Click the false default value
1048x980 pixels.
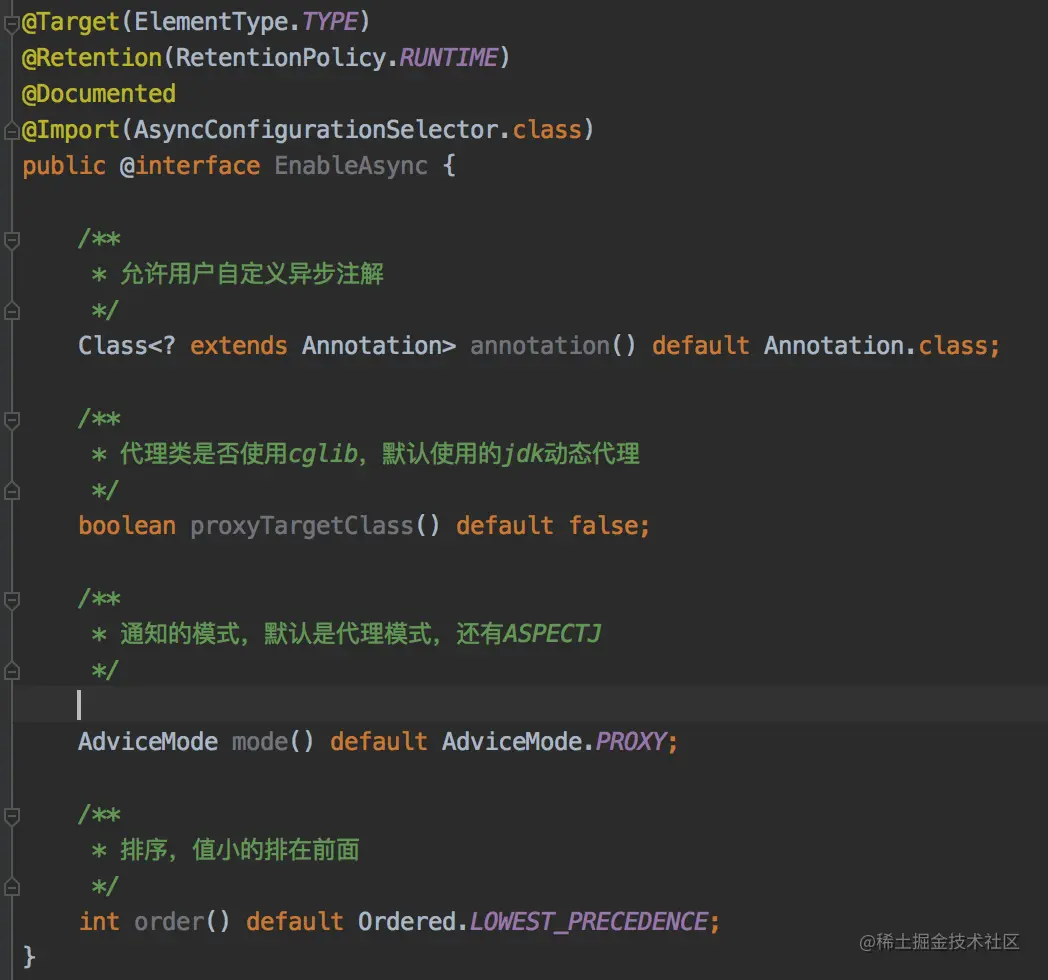tap(604, 526)
